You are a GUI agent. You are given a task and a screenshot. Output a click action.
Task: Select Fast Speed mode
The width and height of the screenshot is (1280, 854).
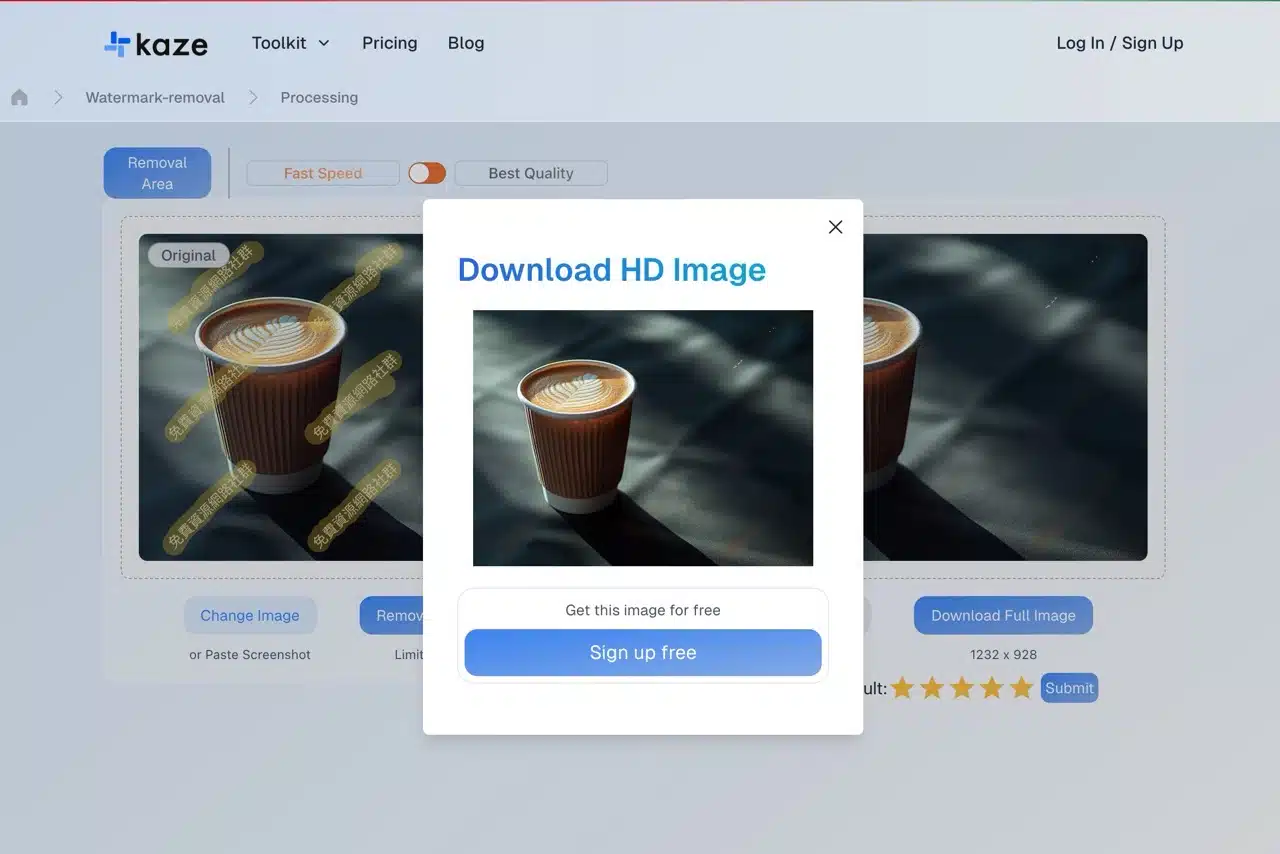322,173
